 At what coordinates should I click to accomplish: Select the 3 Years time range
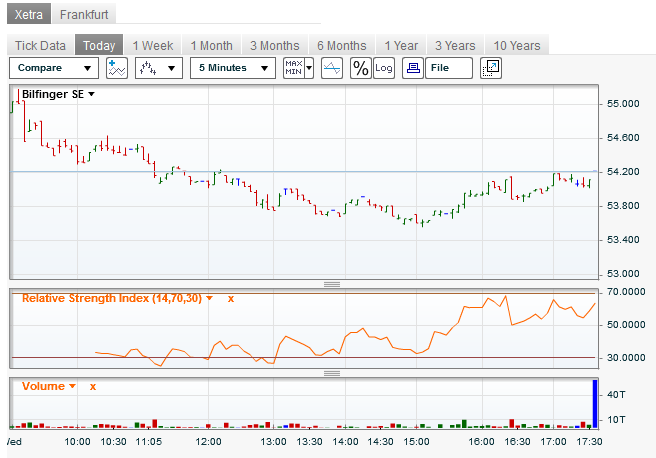(455, 45)
